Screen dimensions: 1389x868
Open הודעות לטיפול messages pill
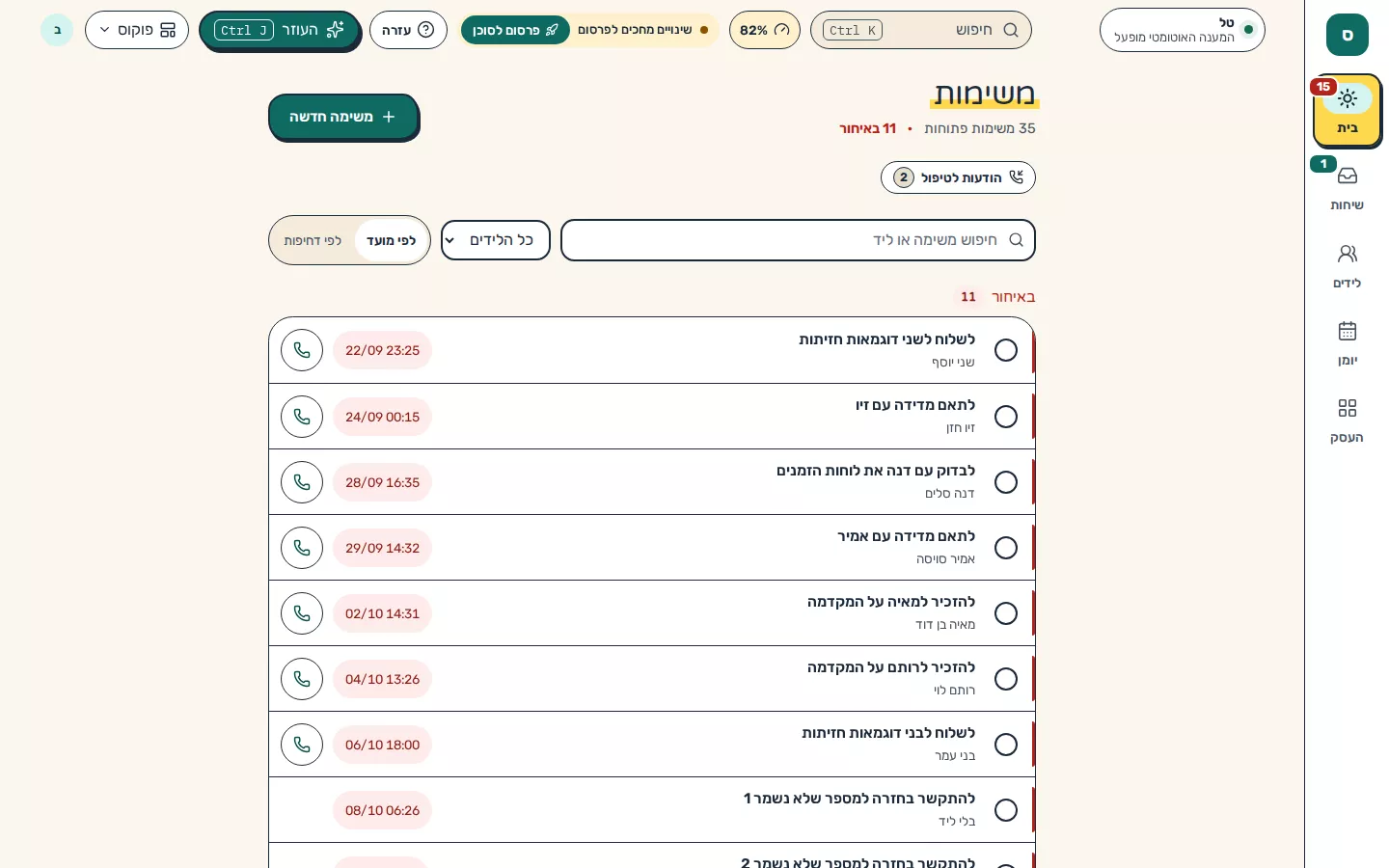point(958,177)
